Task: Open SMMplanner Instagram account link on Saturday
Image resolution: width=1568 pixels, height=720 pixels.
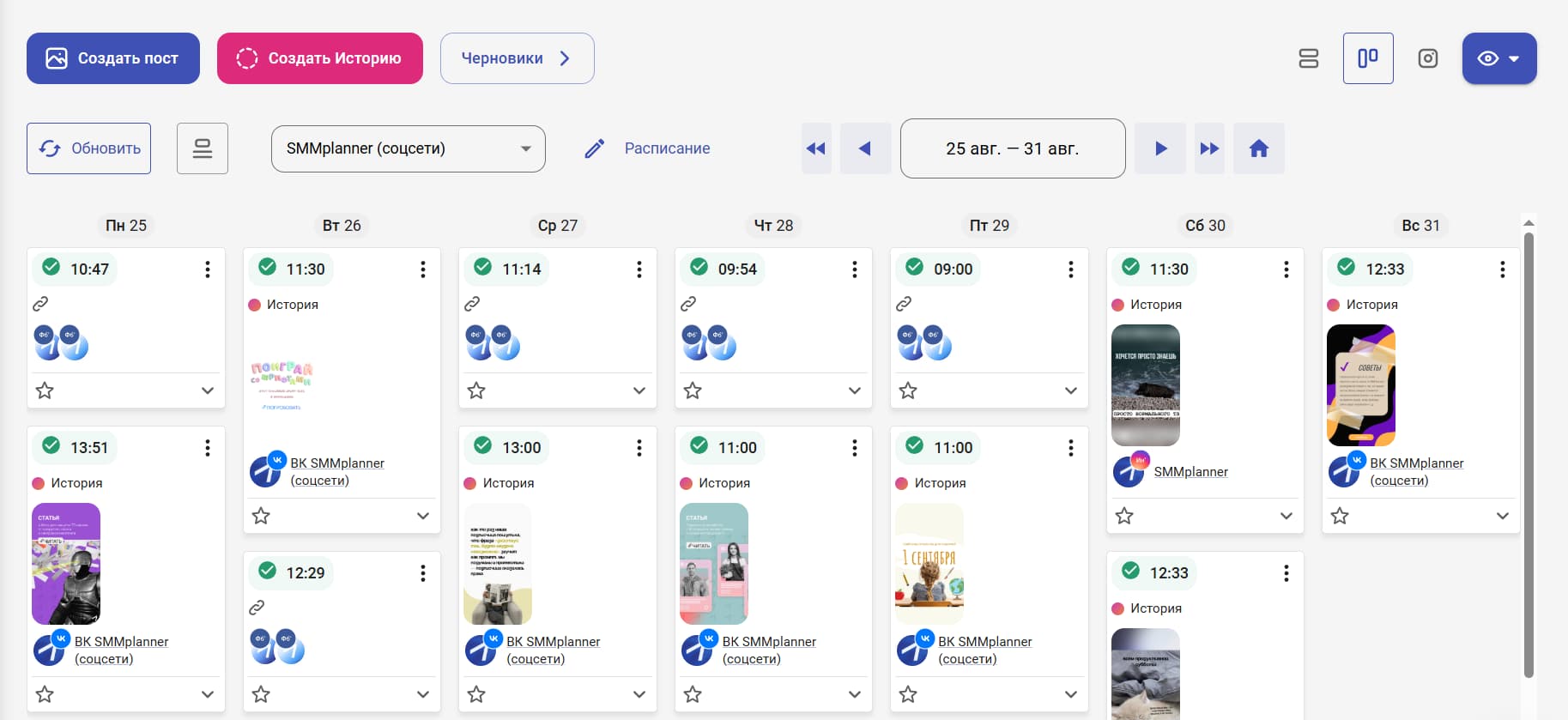Action: tap(1191, 472)
